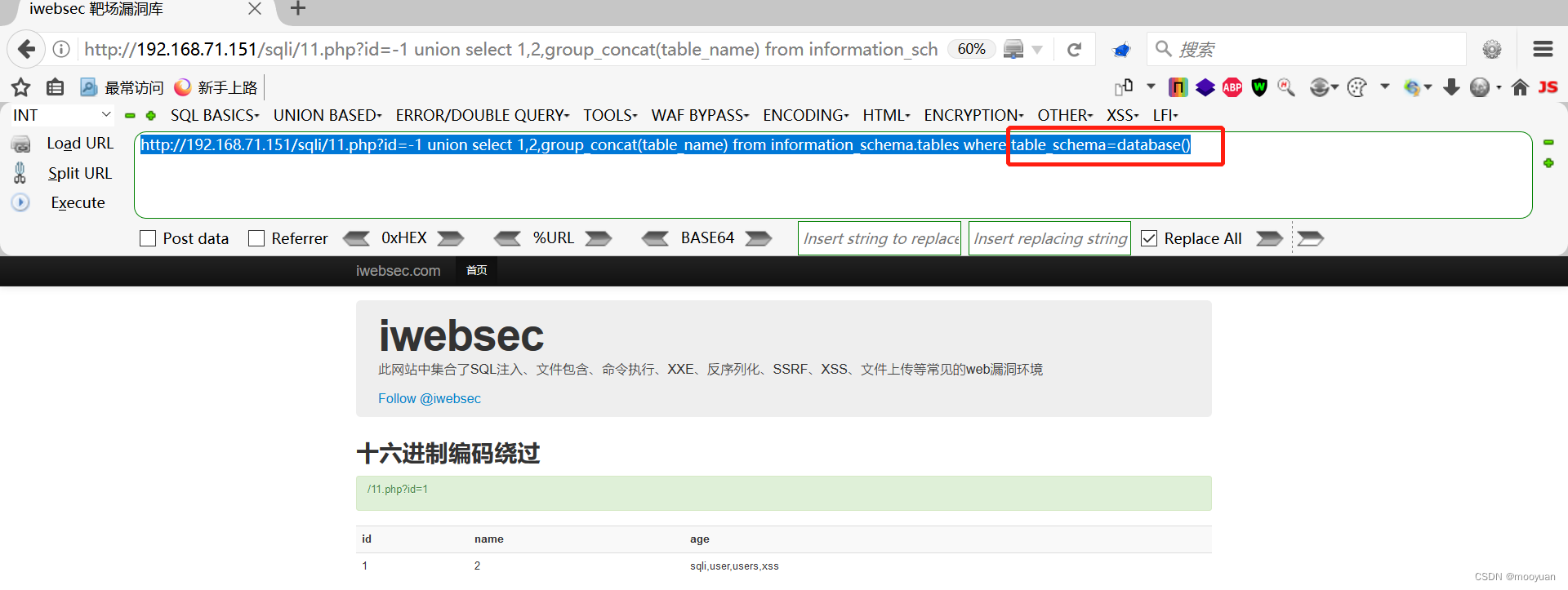
Task: Expand the ERROR/DOUBLE QUERY menu
Action: coord(483,115)
